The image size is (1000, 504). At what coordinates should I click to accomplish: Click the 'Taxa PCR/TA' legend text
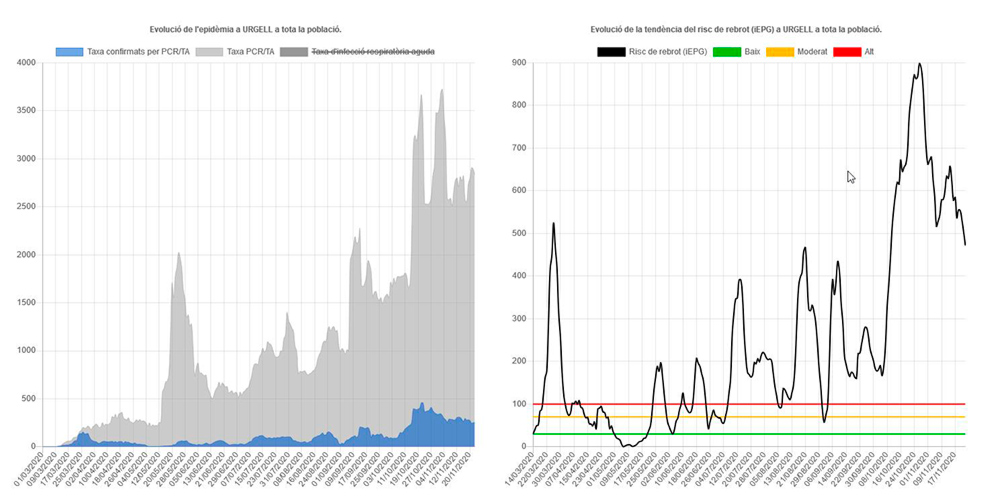[x=250, y=51]
